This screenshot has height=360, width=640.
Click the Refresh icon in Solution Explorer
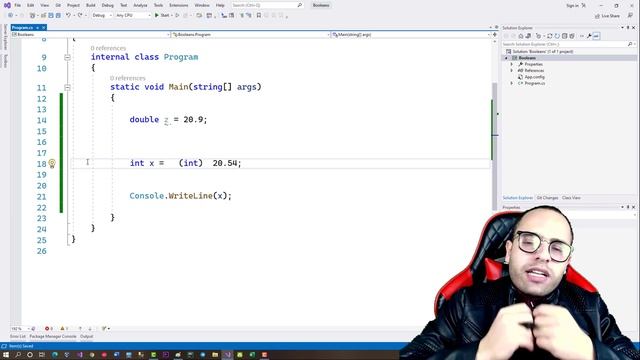click(557, 36)
